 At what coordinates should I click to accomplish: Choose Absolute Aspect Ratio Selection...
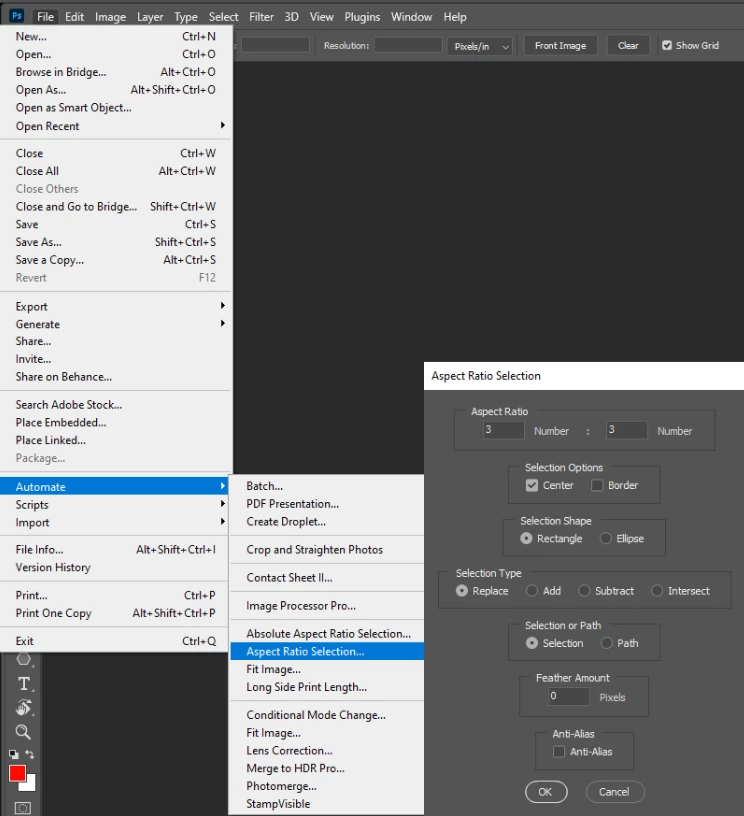pos(327,634)
